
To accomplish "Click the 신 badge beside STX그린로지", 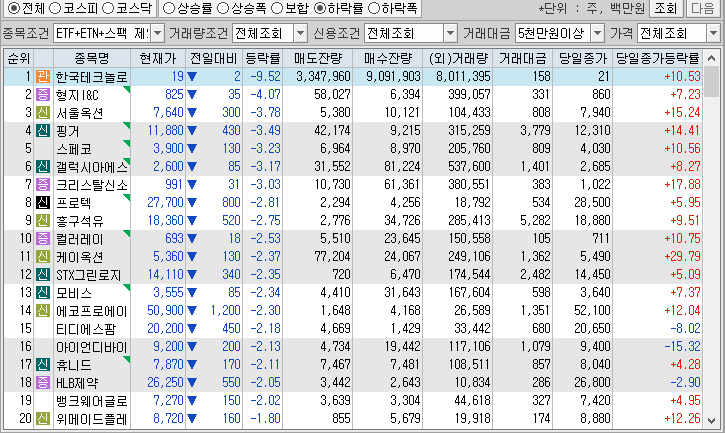I will 43,274.
